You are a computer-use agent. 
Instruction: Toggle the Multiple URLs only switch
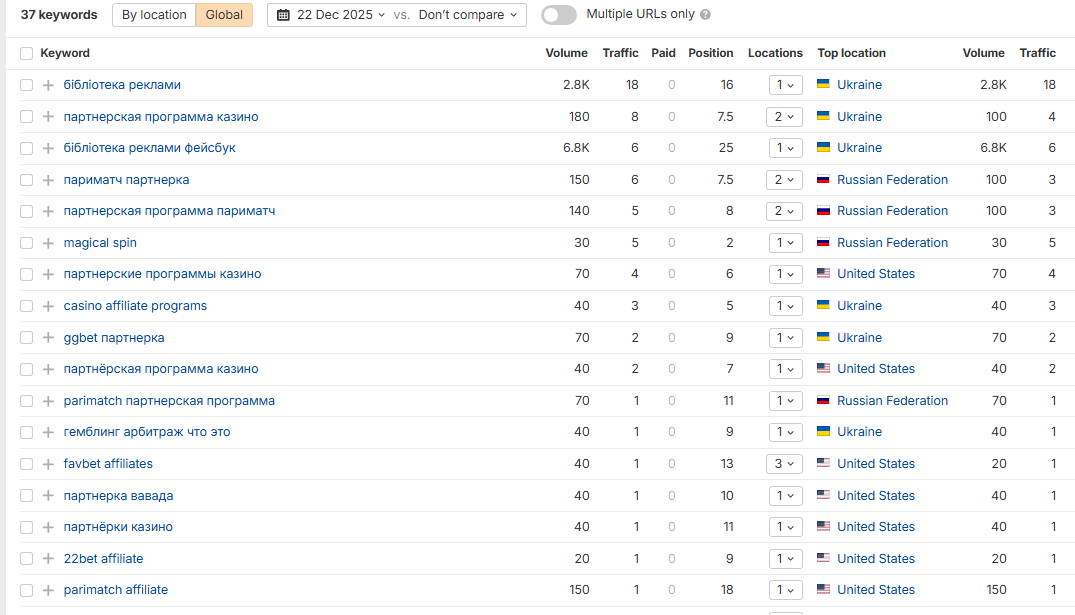pos(559,14)
